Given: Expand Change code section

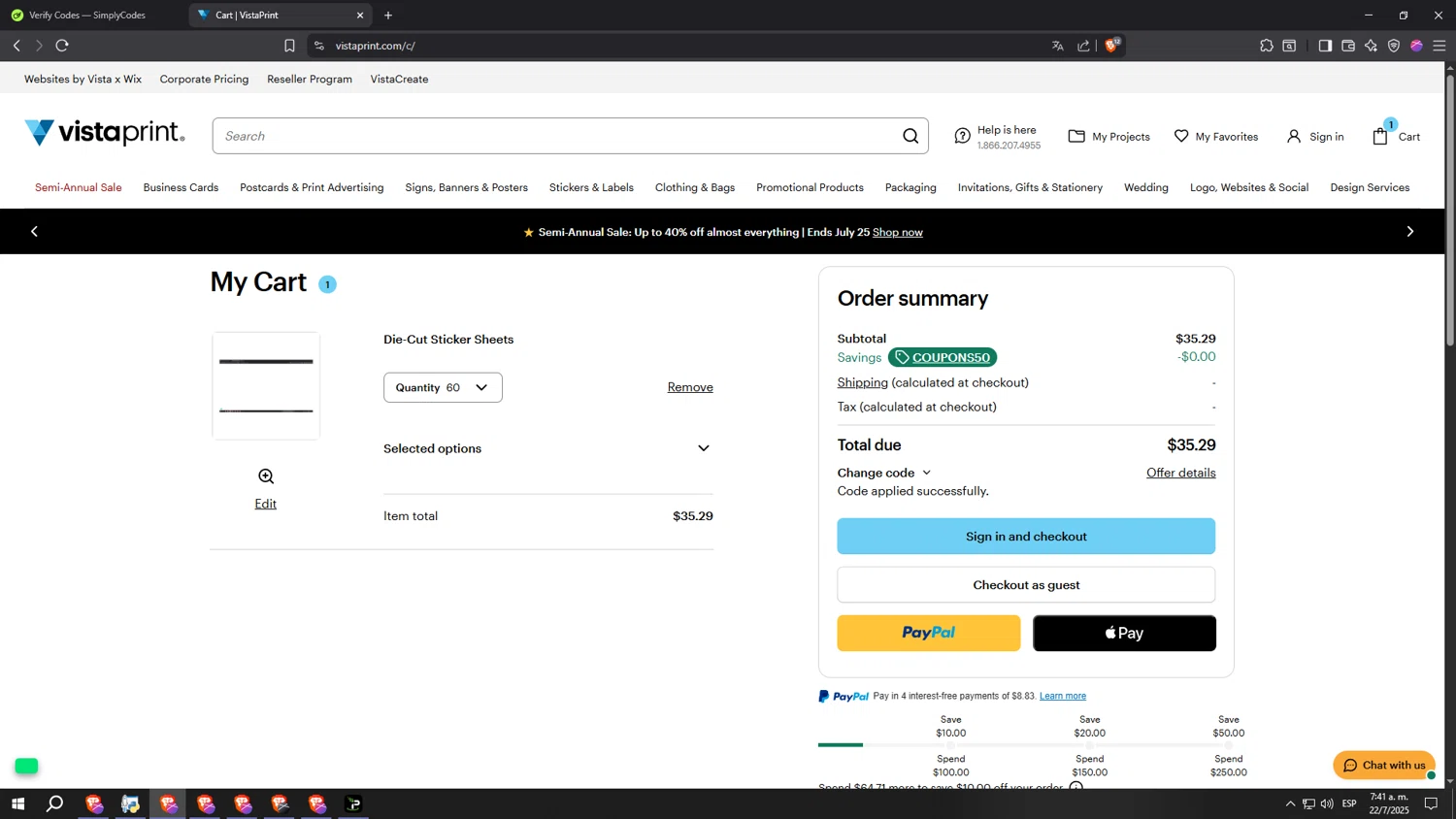Looking at the screenshot, I should pos(884,473).
